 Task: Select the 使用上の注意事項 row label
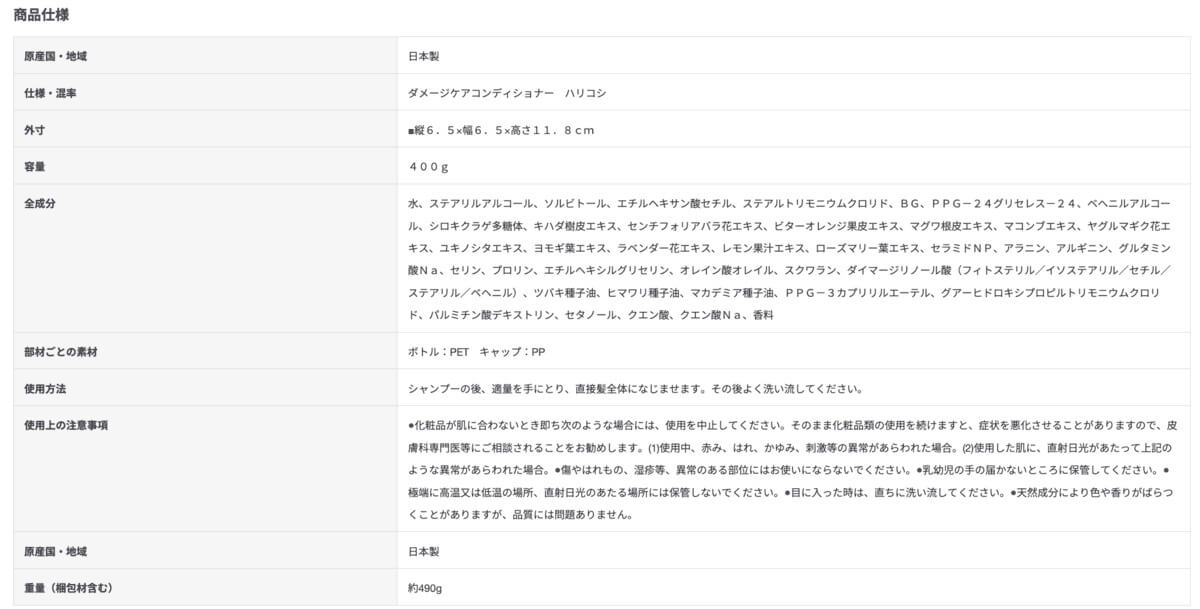point(66,425)
